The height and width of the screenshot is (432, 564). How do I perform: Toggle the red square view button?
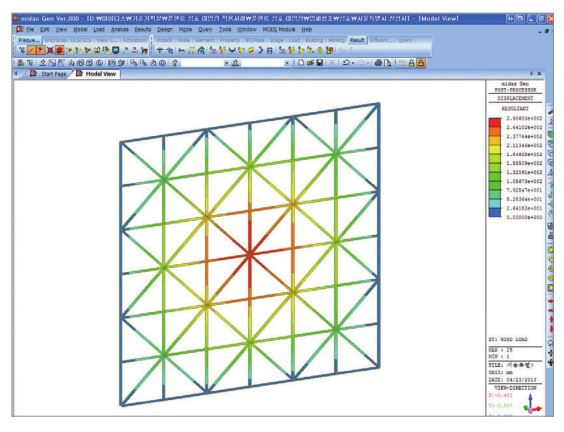pos(50,50)
